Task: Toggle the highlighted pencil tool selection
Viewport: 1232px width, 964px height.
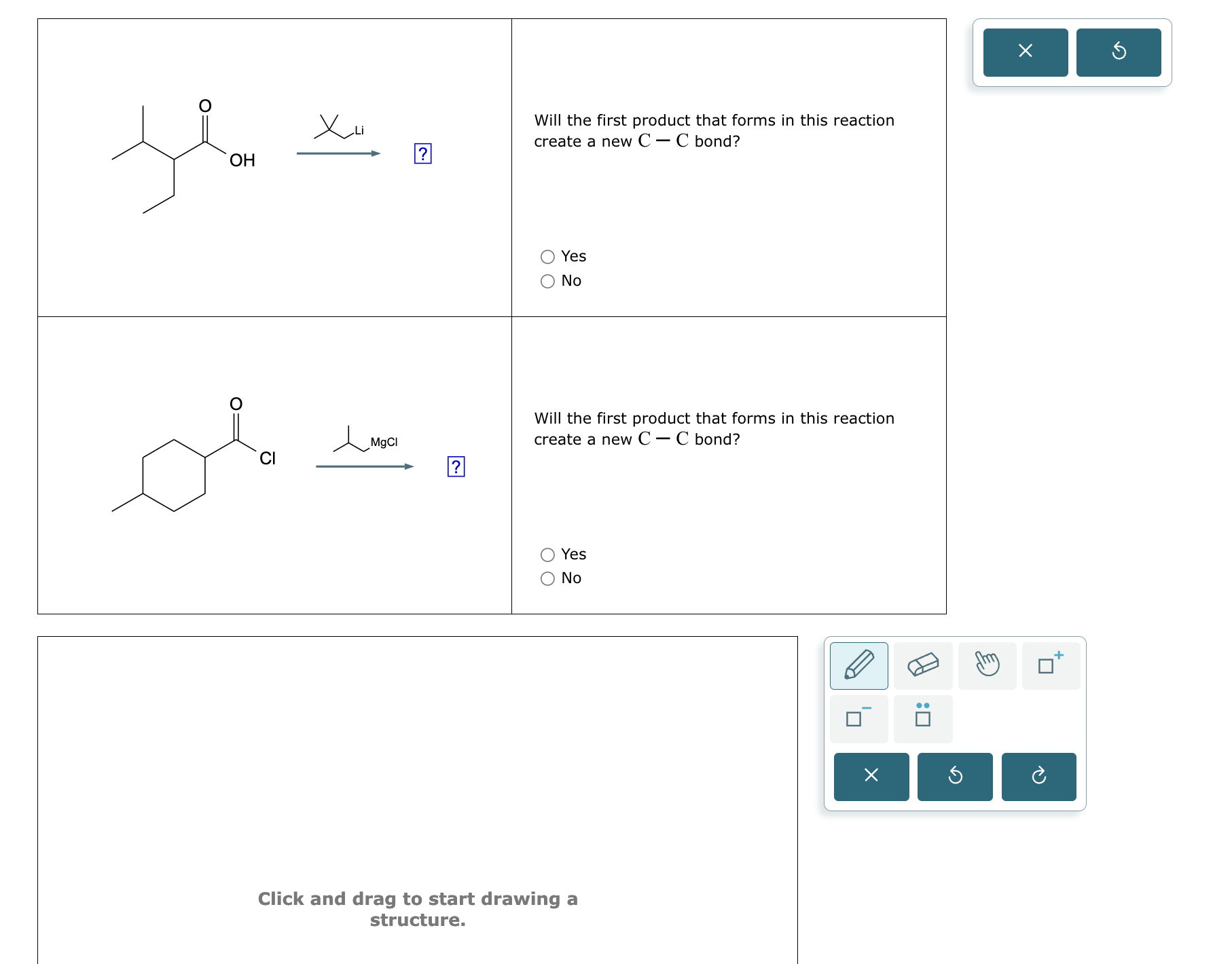Action: [858, 665]
